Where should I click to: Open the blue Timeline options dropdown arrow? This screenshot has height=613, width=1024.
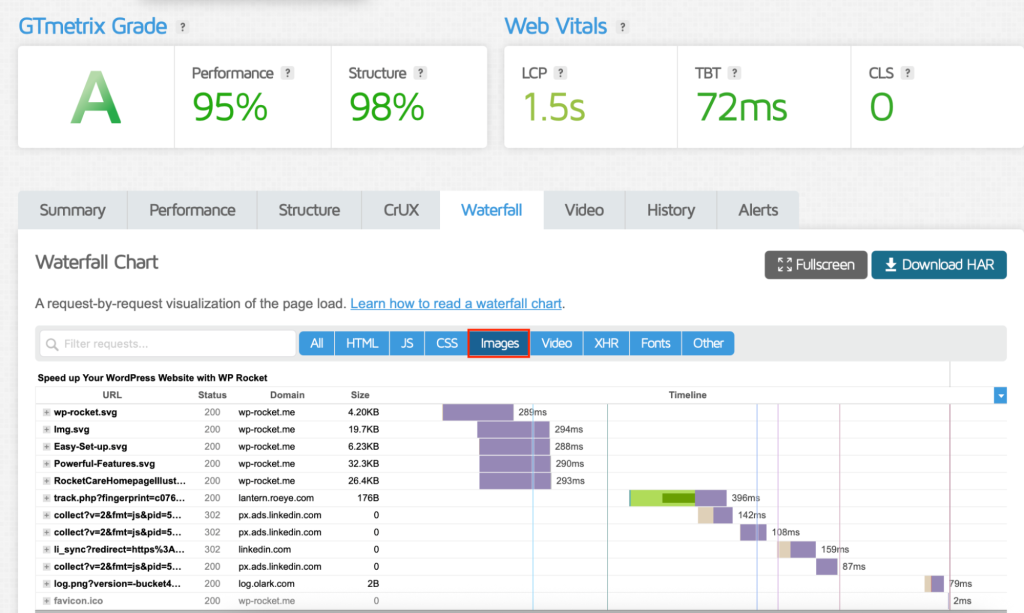click(1000, 395)
